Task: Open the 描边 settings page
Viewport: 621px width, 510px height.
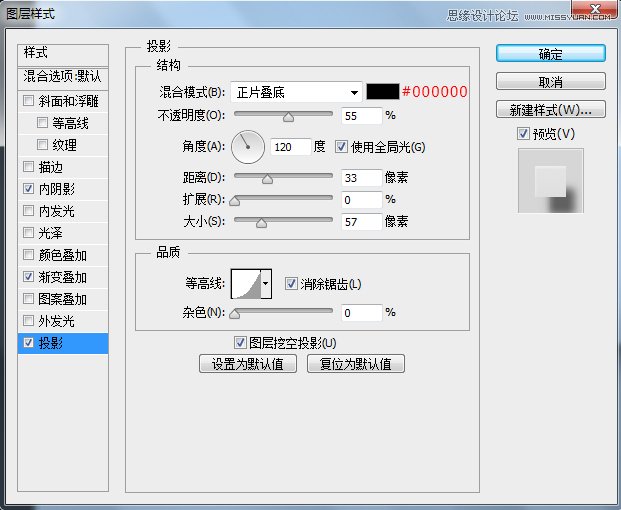Action: click(x=51, y=167)
